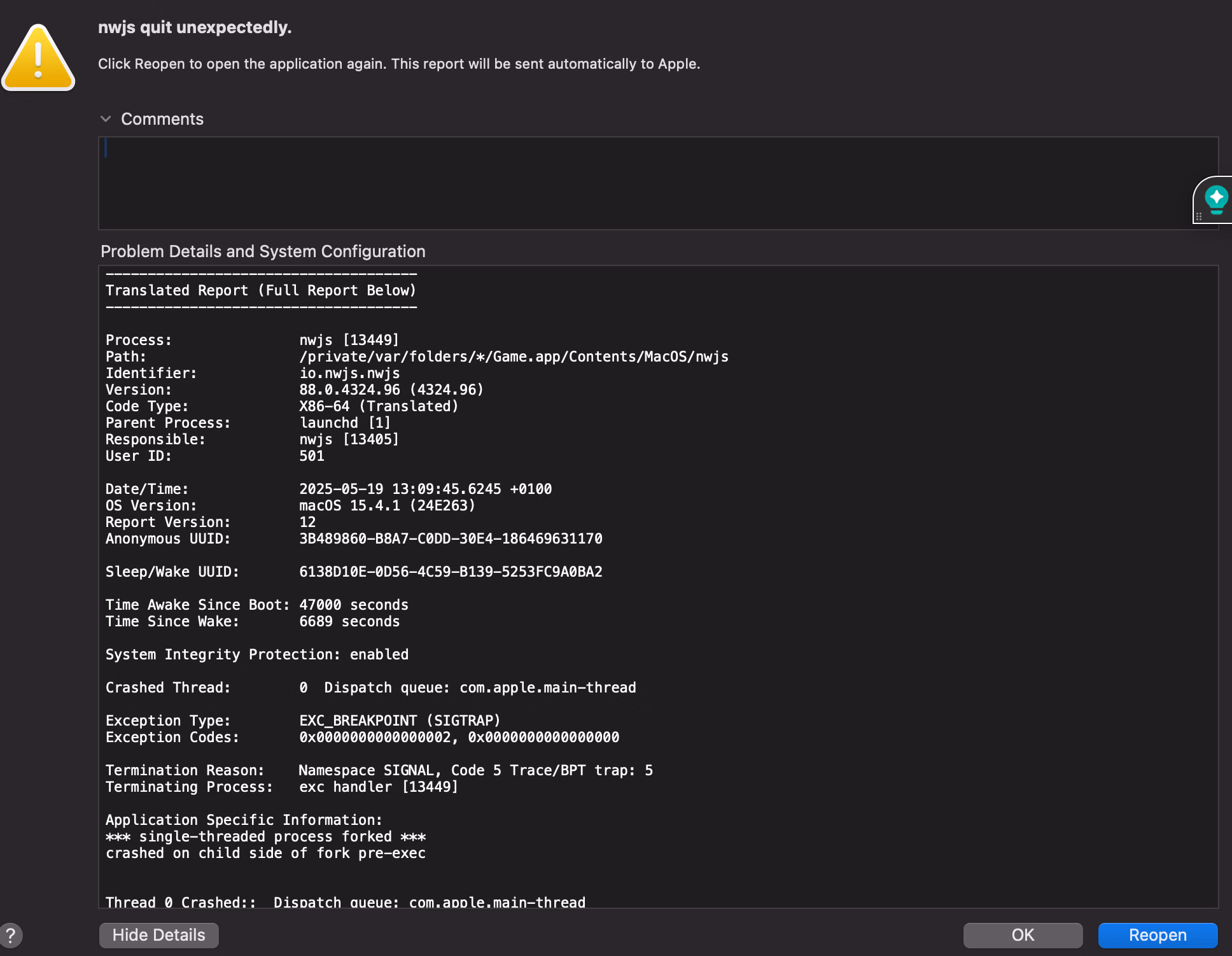The width and height of the screenshot is (1232, 956).
Task: Click Exception Type 'EXC_BREAKPOINT (SIGTRAP)'
Action: (x=400, y=721)
